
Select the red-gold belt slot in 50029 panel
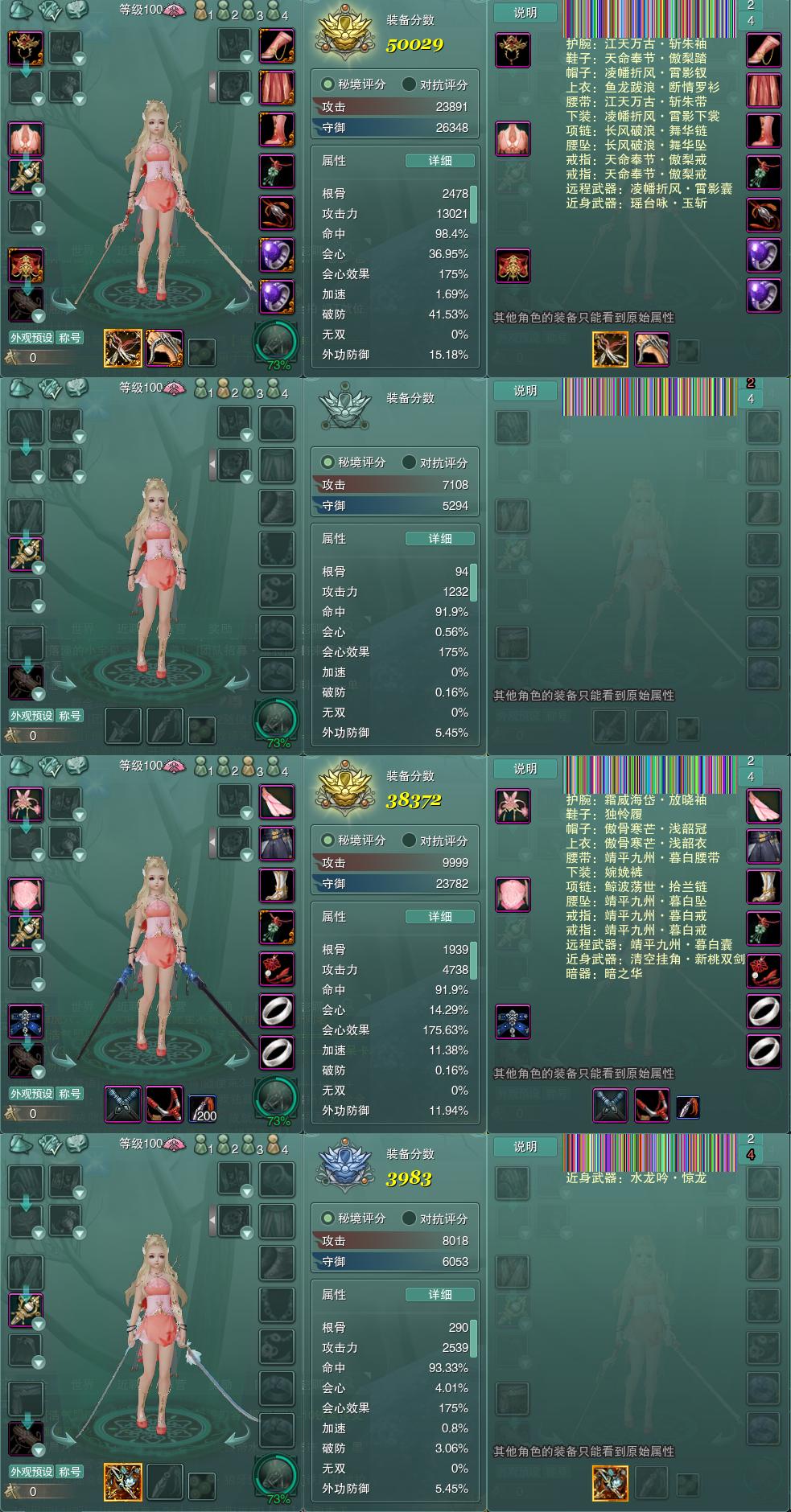click(26, 264)
